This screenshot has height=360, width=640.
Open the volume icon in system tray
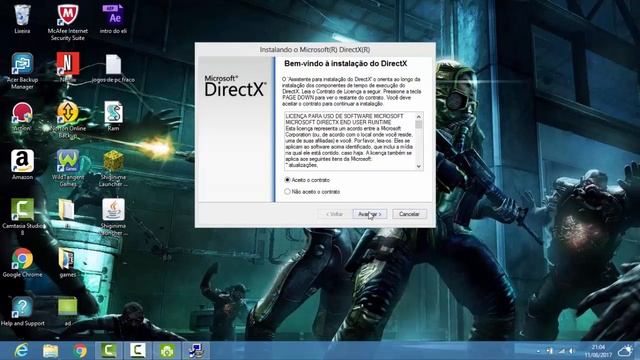point(572,351)
